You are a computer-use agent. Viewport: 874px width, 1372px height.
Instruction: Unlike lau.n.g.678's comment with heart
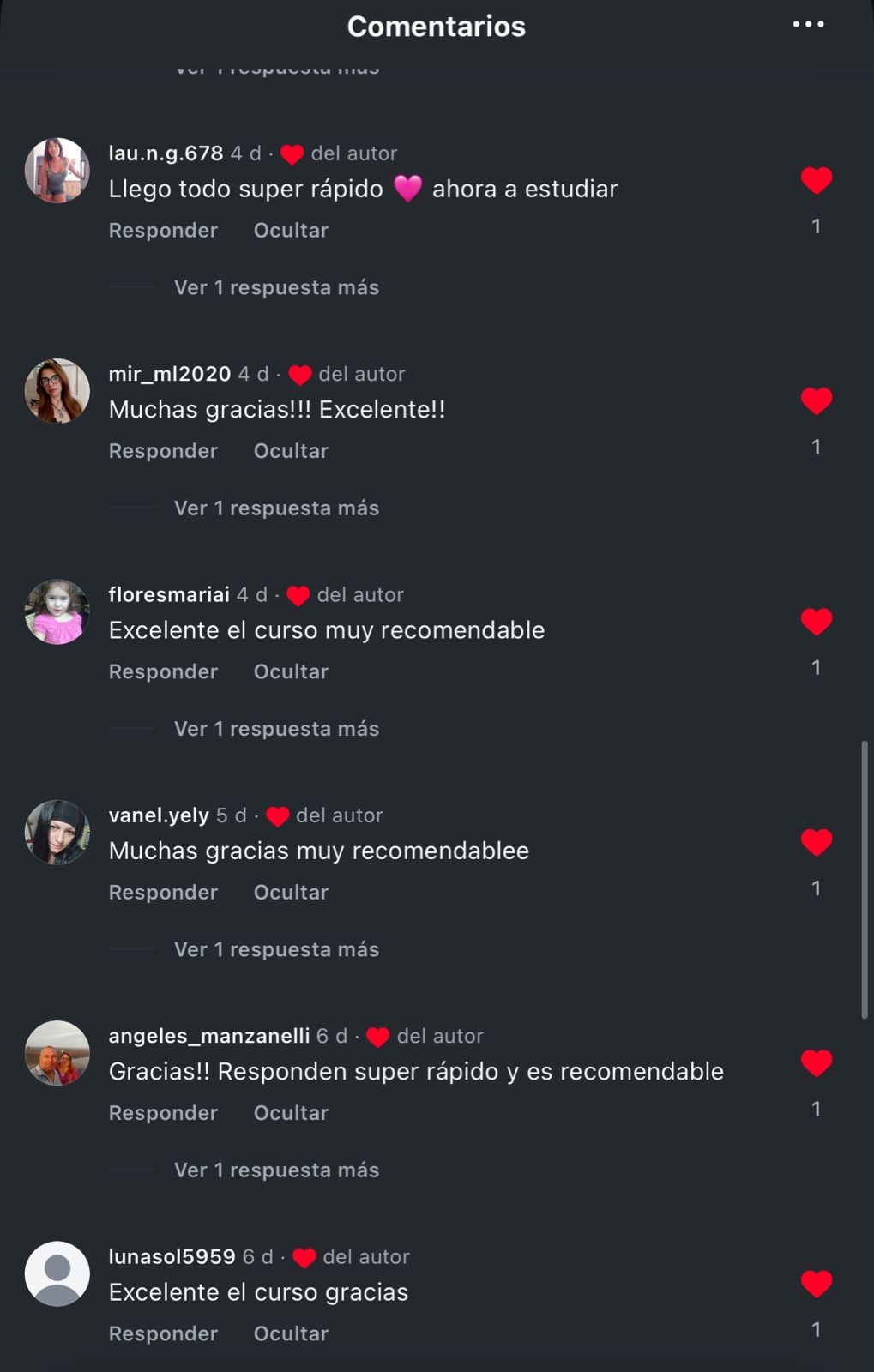coord(817,180)
